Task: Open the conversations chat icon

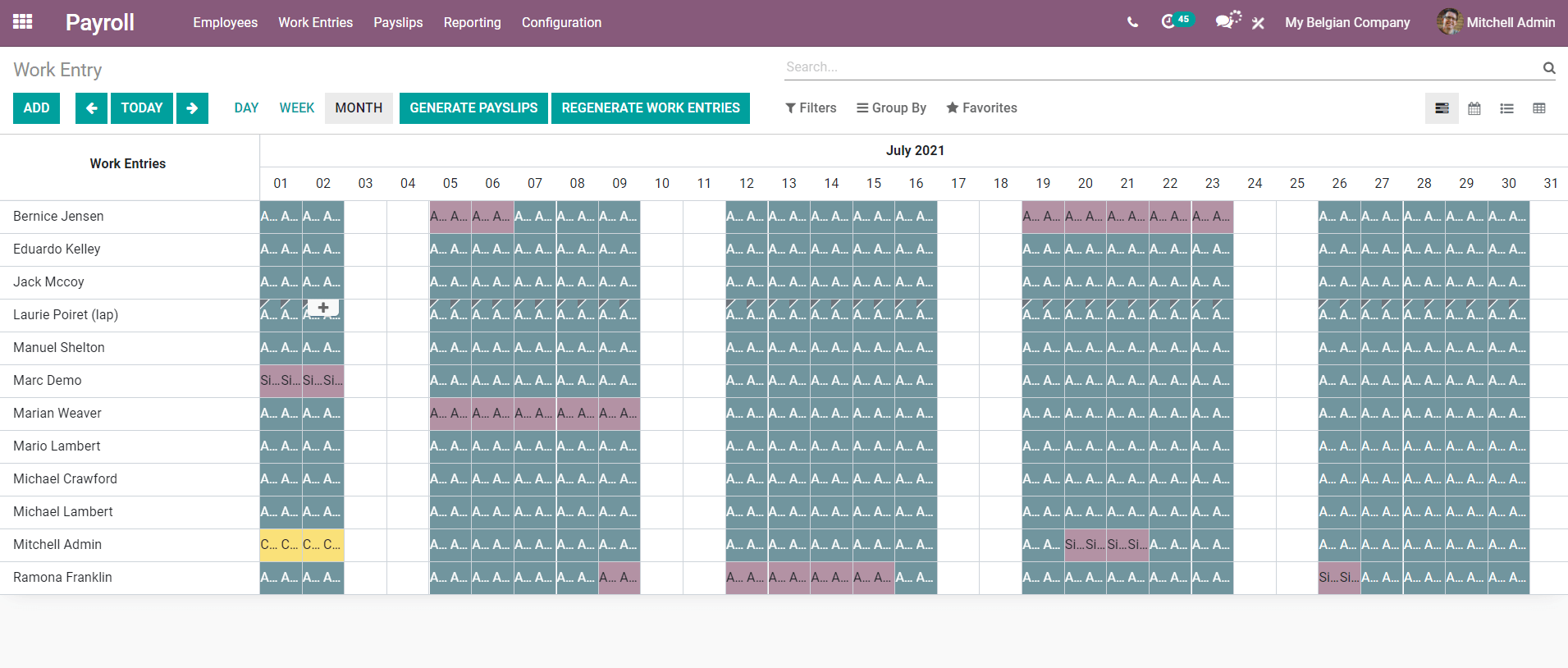Action: point(1225,22)
